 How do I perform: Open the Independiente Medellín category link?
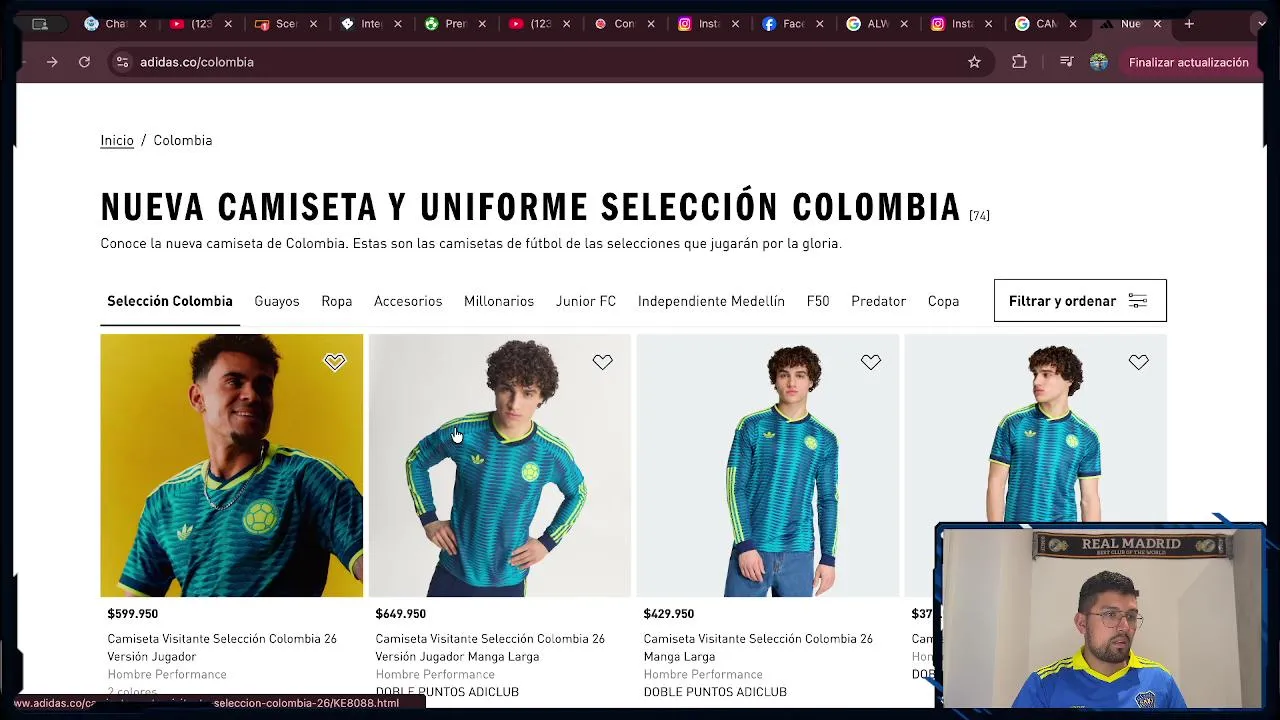coord(711,301)
